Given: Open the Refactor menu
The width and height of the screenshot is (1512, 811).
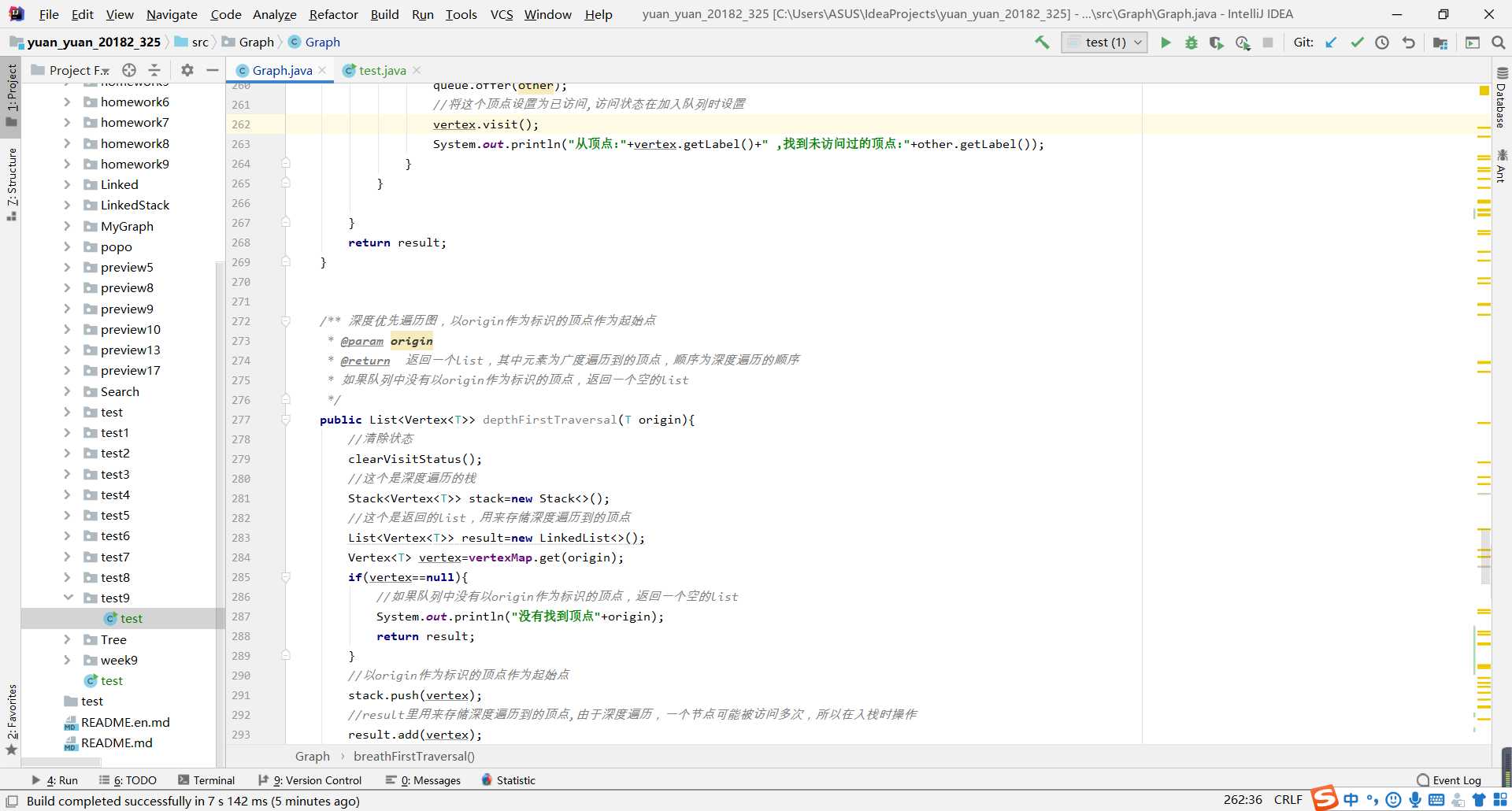Looking at the screenshot, I should click(x=333, y=14).
